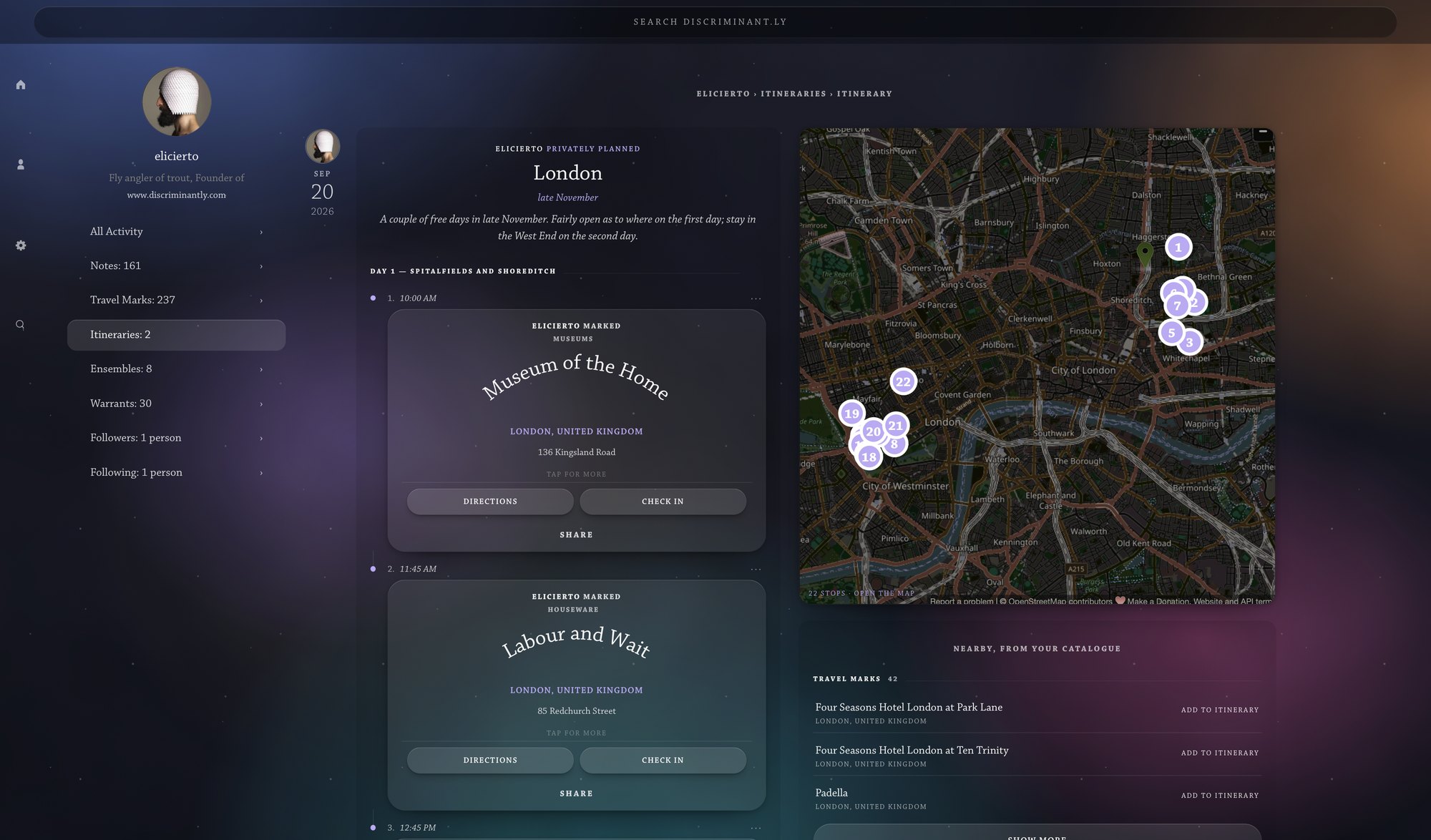Open the map via 22 stops link

click(x=861, y=593)
